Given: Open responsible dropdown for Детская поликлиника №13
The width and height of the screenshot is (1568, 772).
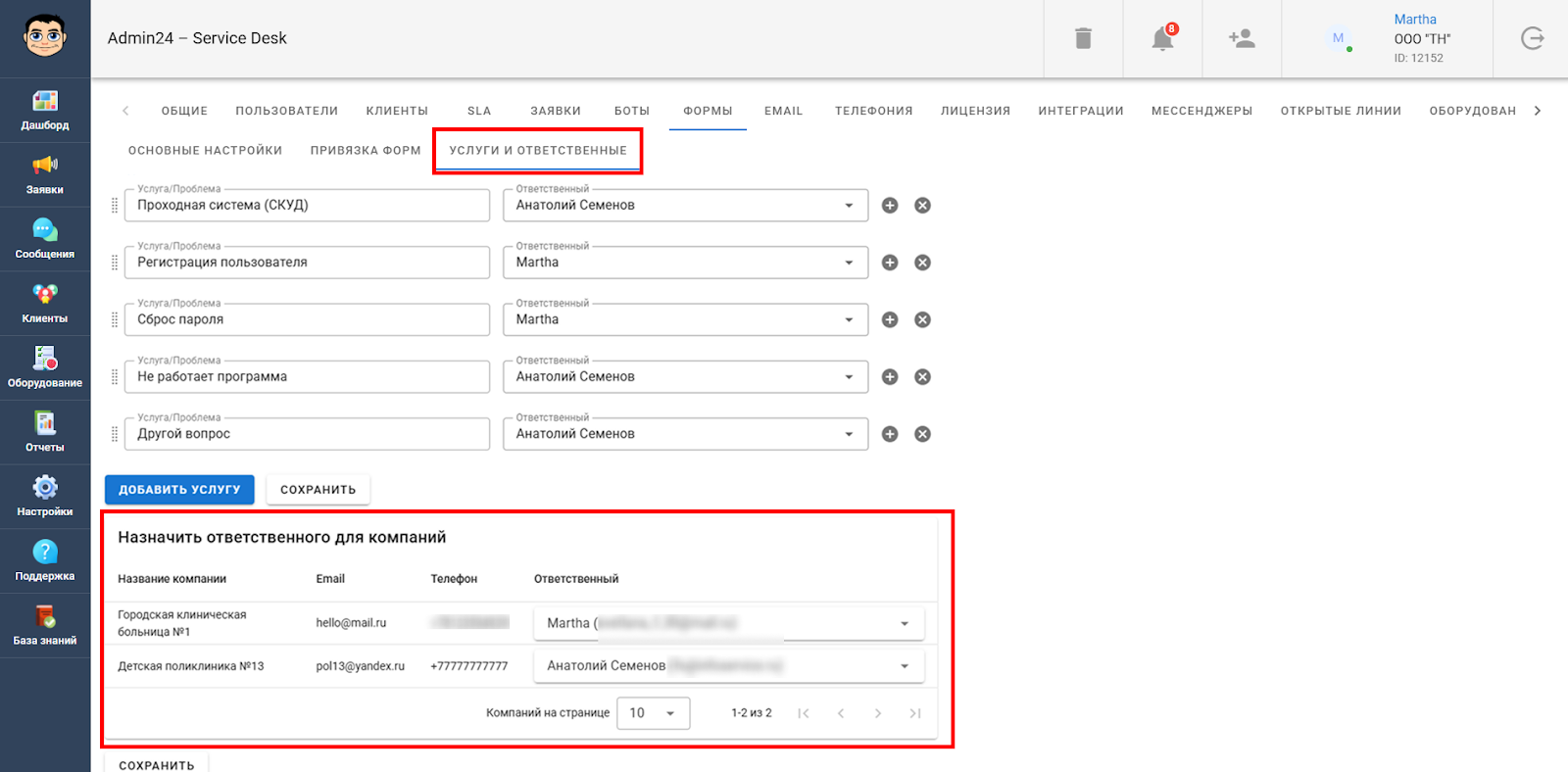Looking at the screenshot, I should pyautogui.click(x=904, y=666).
